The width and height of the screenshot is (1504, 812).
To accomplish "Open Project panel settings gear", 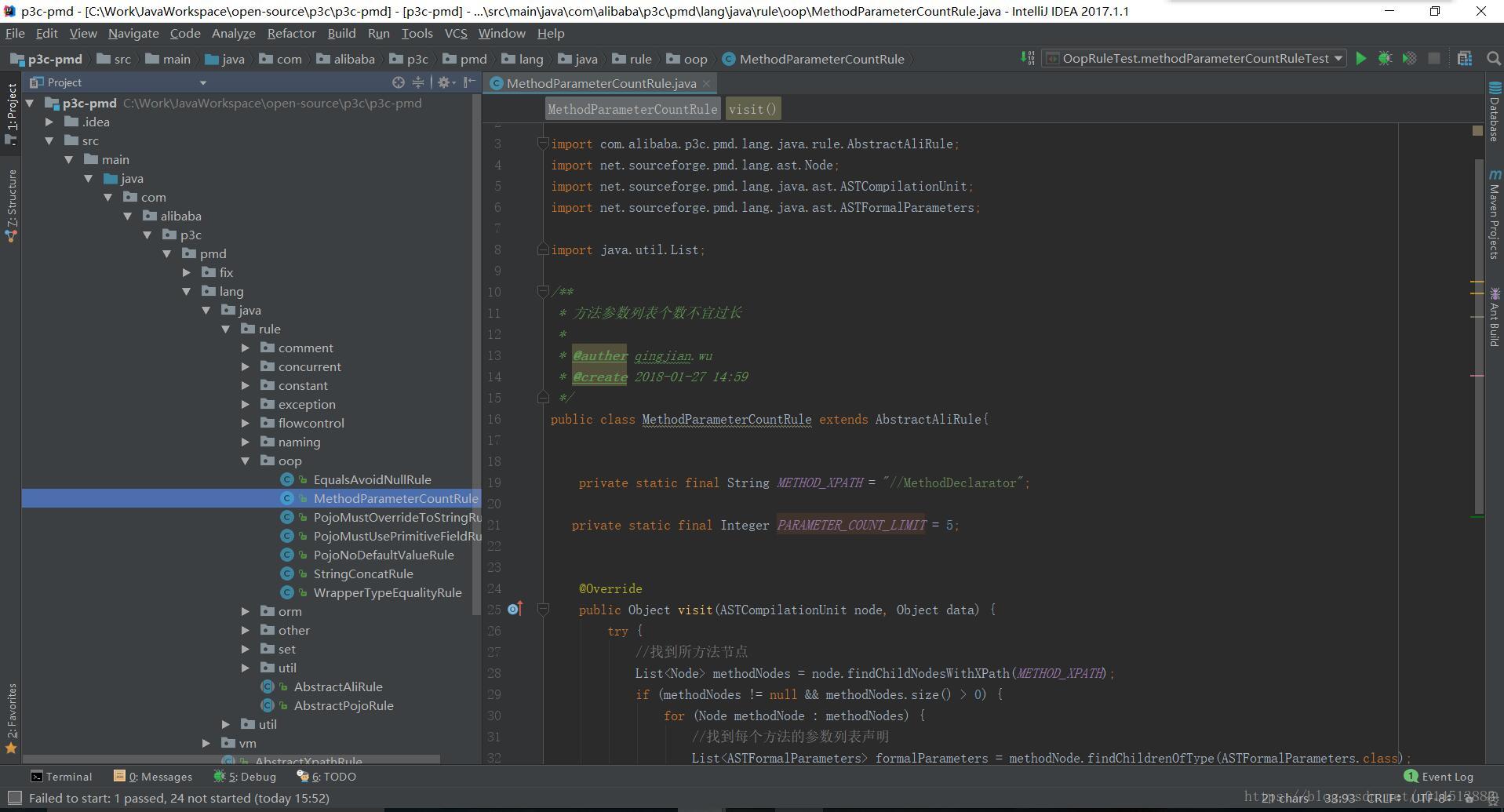I will click(x=446, y=82).
